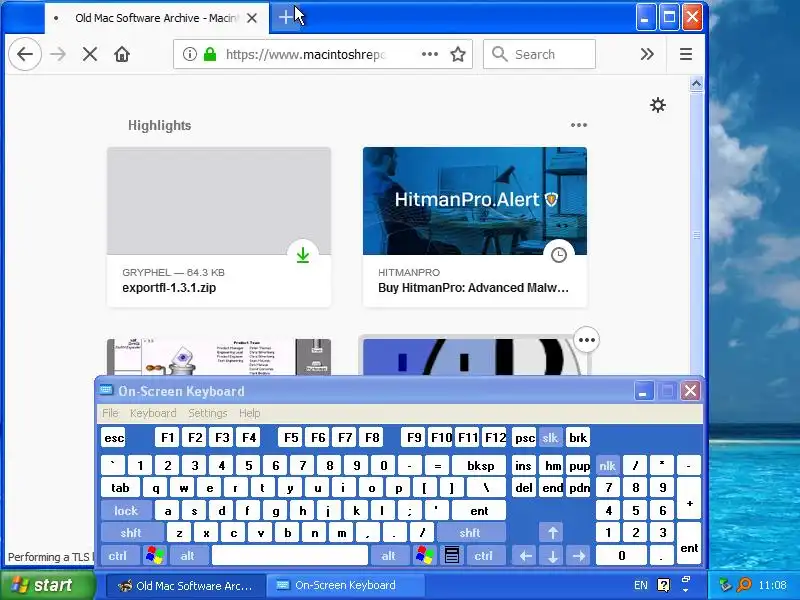800x600 pixels.
Task: Click the psc print screen key
Action: pos(524,438)
